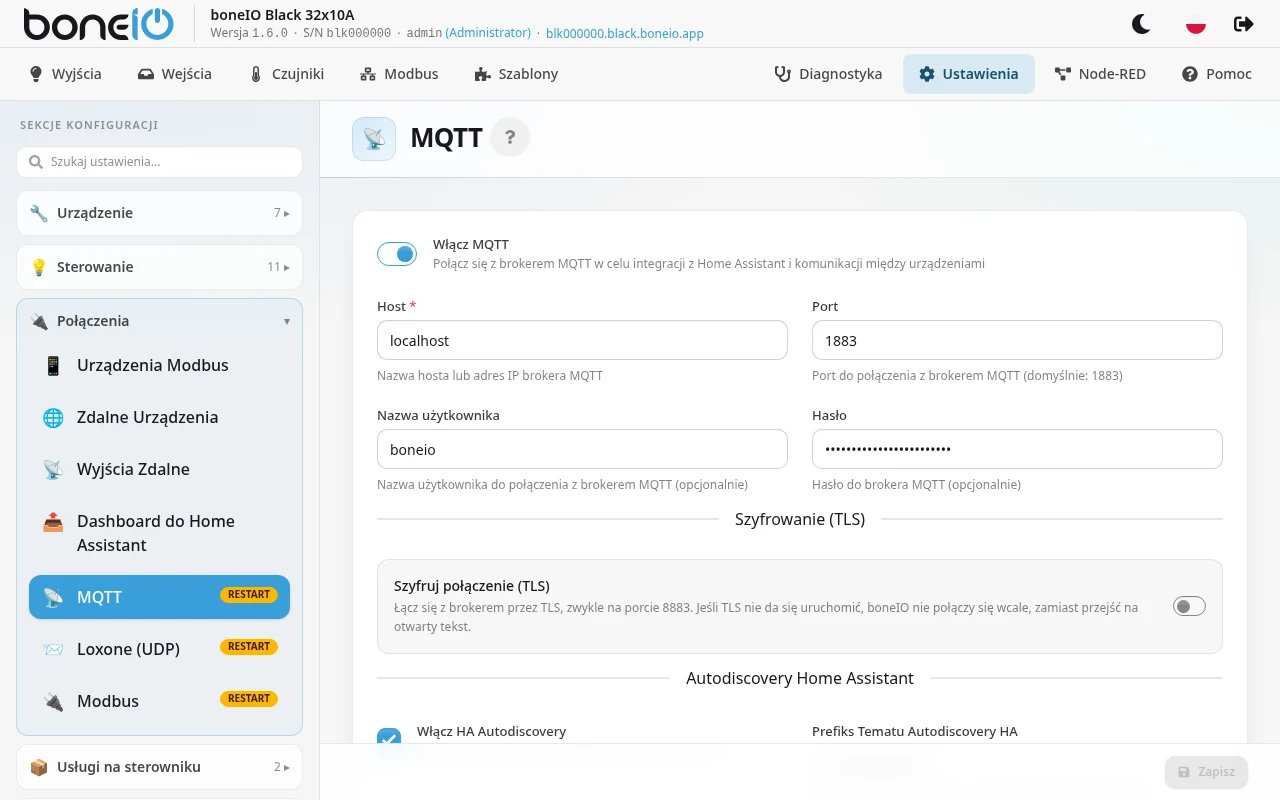The image size is (1280, 800).
Task: Click the package icon beside Usługi na sterowniku
Action: pyautogui.click(x=39, y=767)
